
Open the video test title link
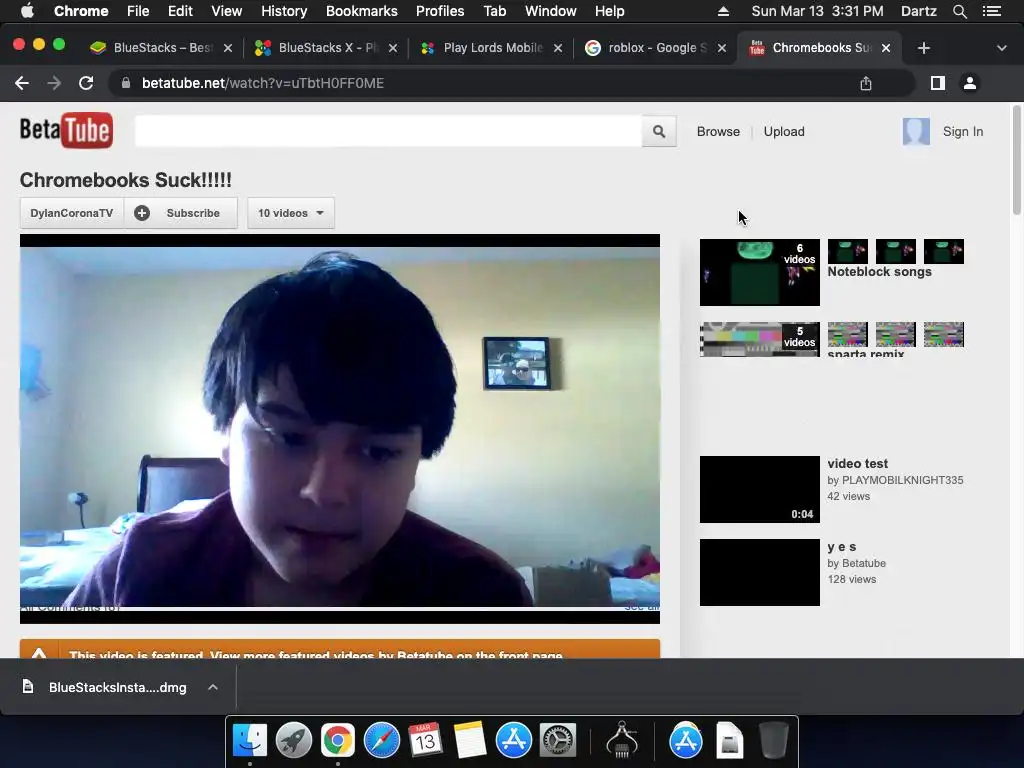click(x=857, y=464)
